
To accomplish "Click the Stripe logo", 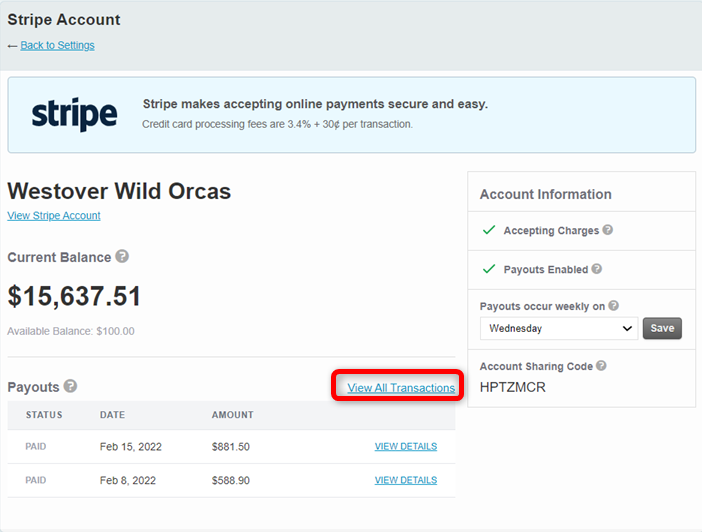I will click(x=74, y=114).
